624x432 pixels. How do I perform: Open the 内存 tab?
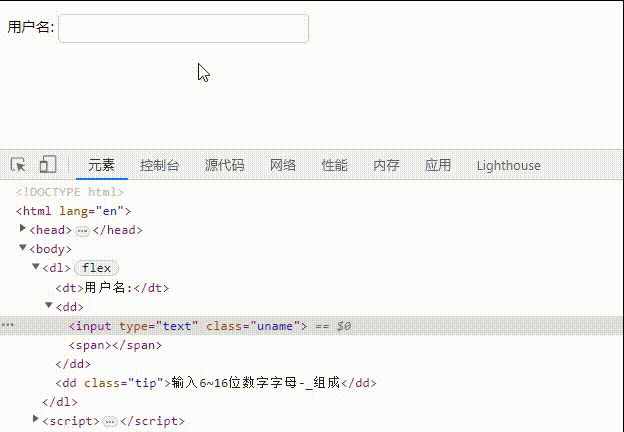(386, 165)
